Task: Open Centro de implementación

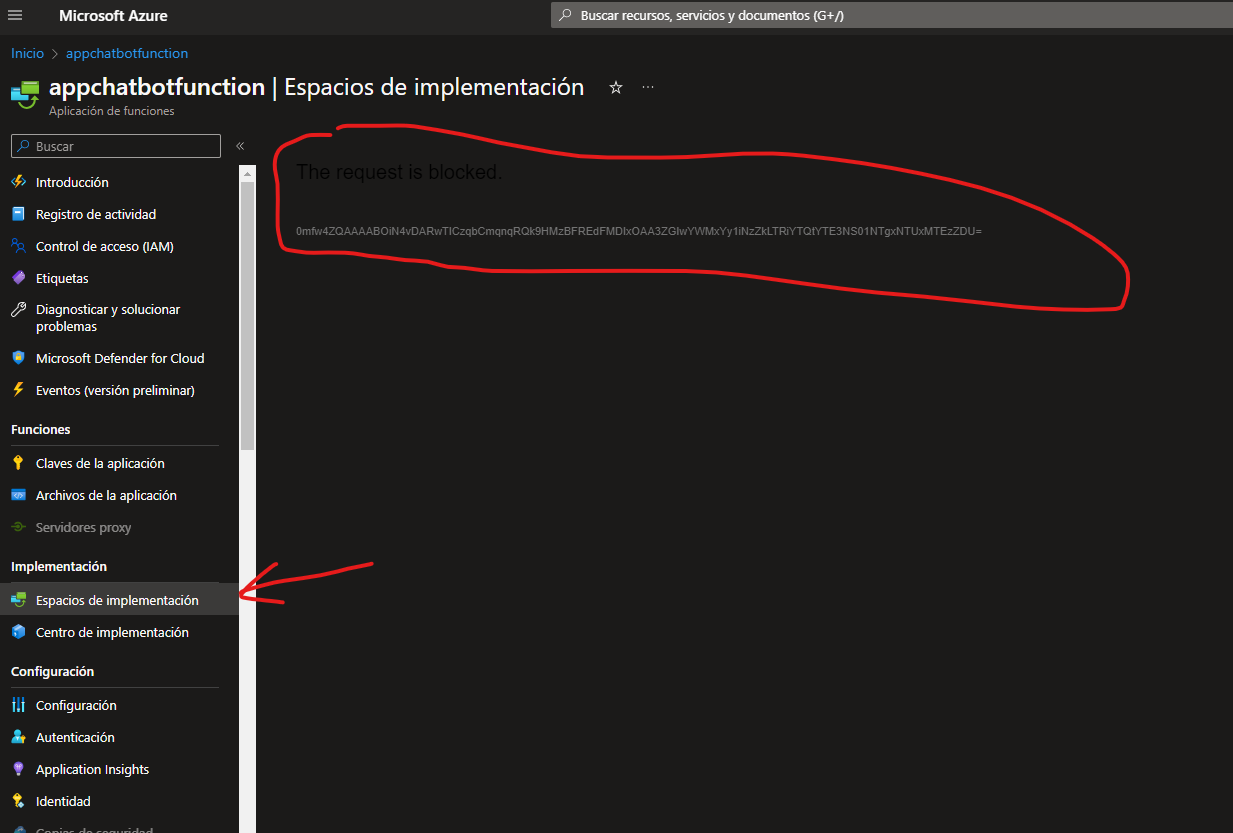Action: pos(112,632)
